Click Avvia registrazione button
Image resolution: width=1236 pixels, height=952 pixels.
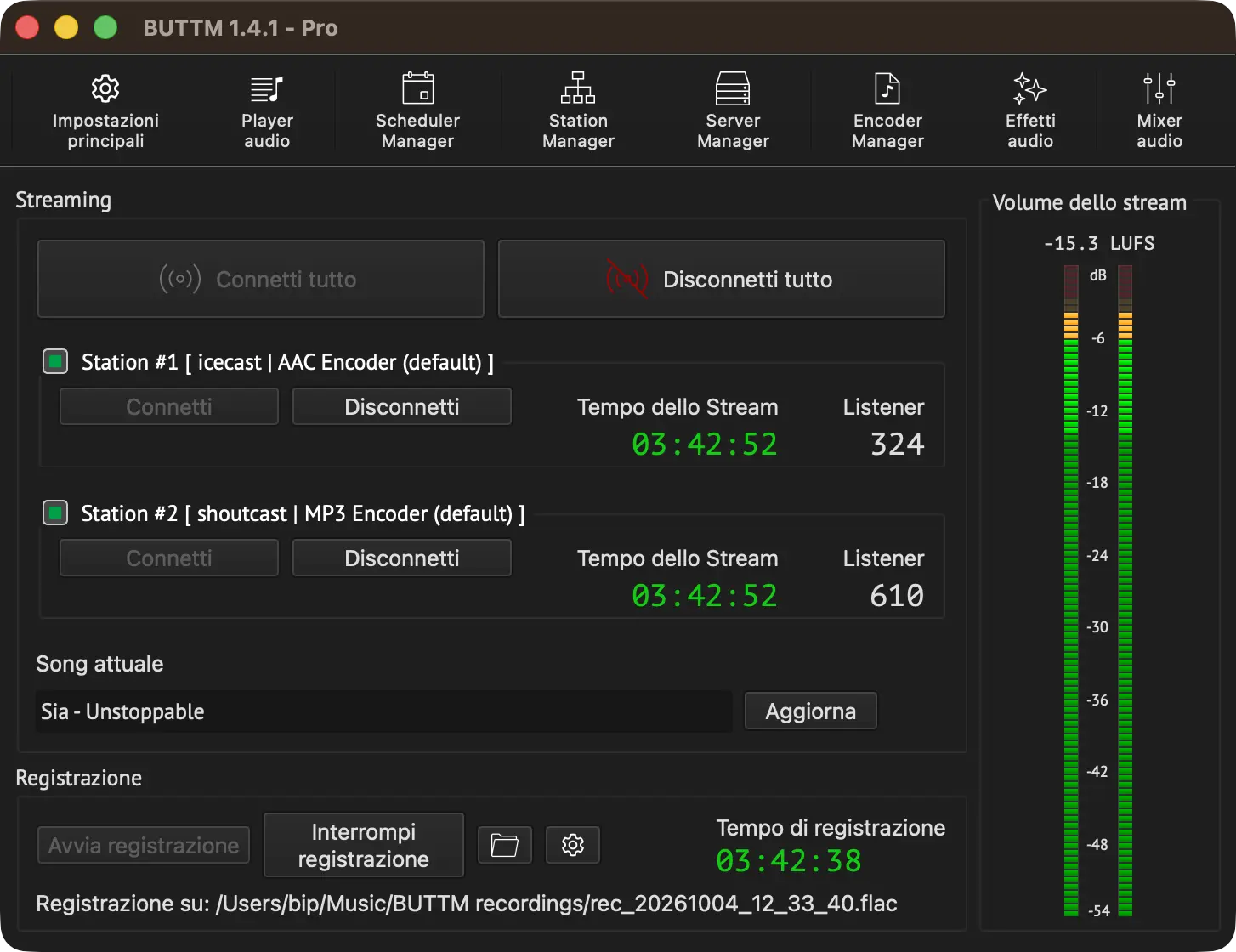click(x=144, y=845)
